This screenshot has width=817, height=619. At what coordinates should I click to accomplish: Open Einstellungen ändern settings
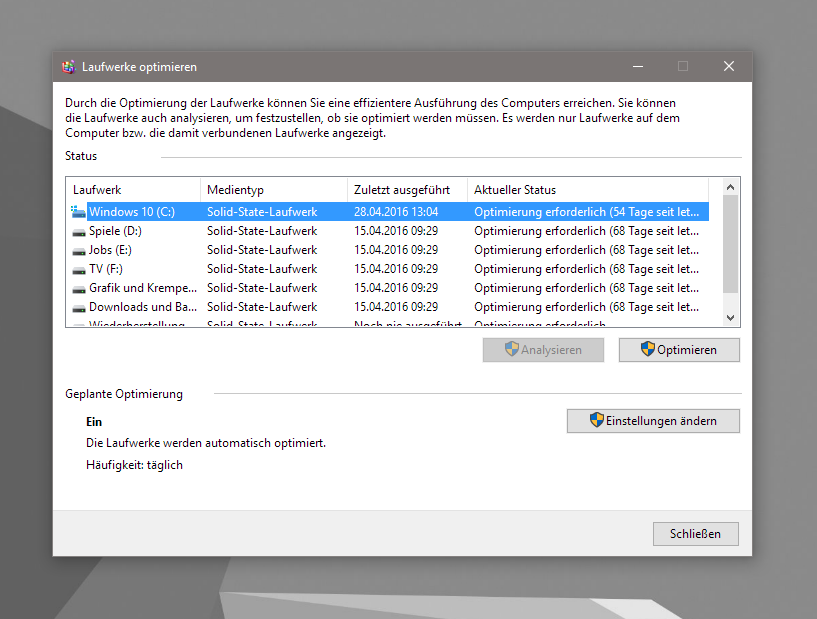(653, 420)
